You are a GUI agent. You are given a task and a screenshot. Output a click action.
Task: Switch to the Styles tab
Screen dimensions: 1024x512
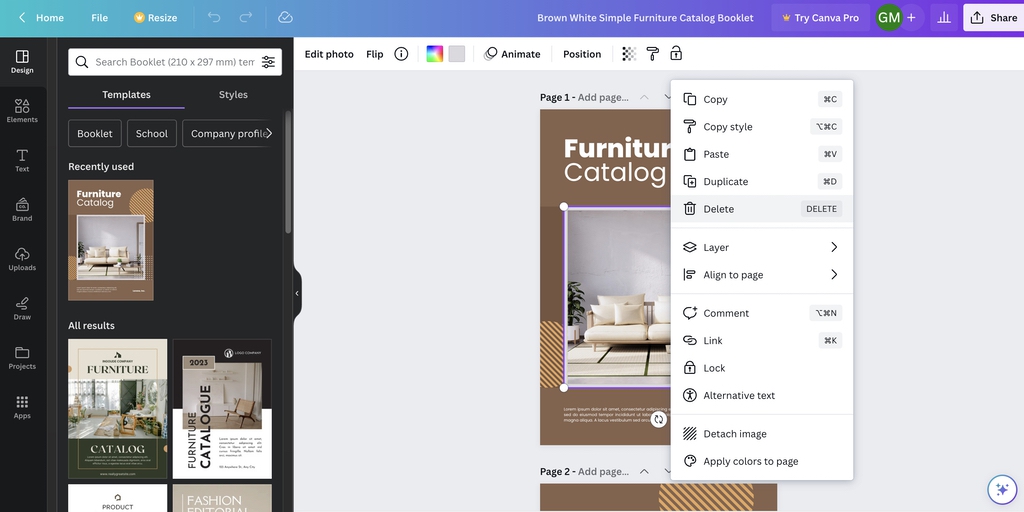pos(233,95)
